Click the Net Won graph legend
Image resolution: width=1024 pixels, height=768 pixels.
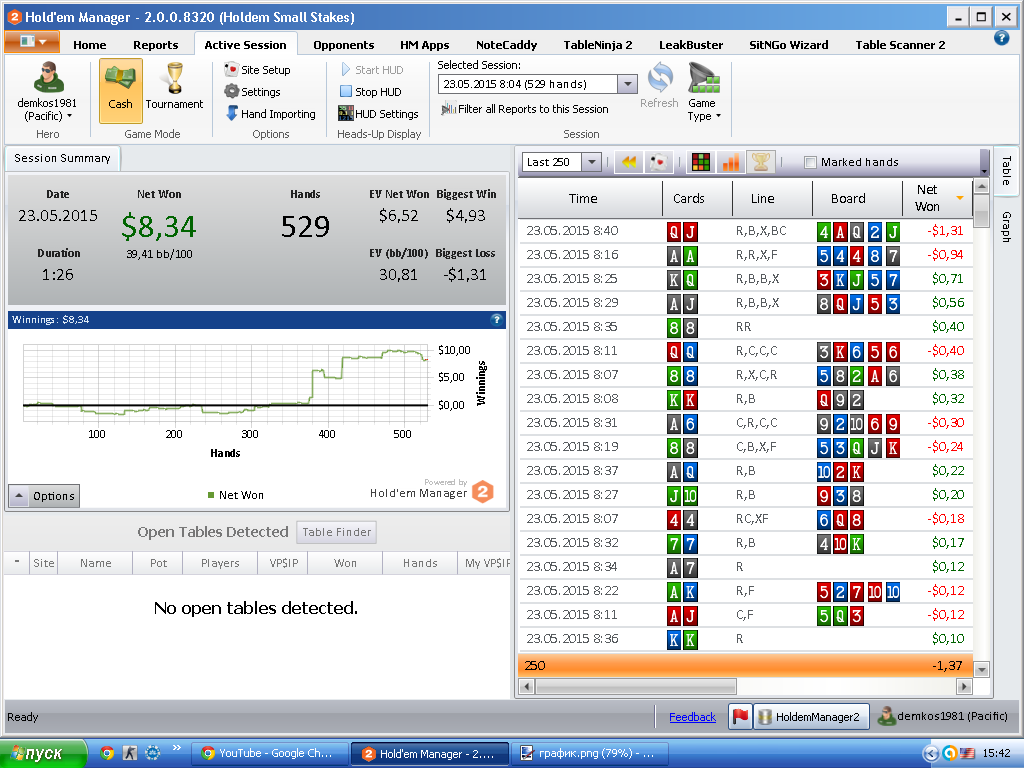pyautogui.click(x=236, y=495)
